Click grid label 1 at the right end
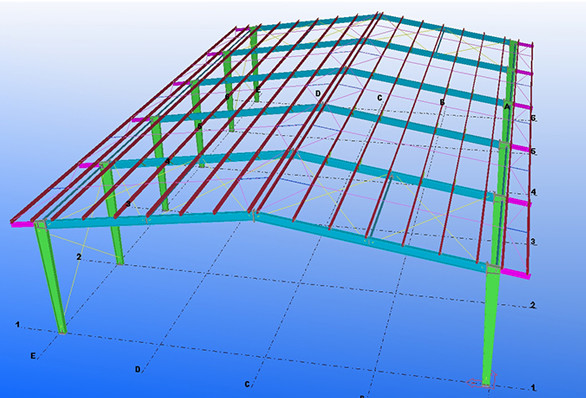Viewport: 586px width, 398px height. point(533,388)
